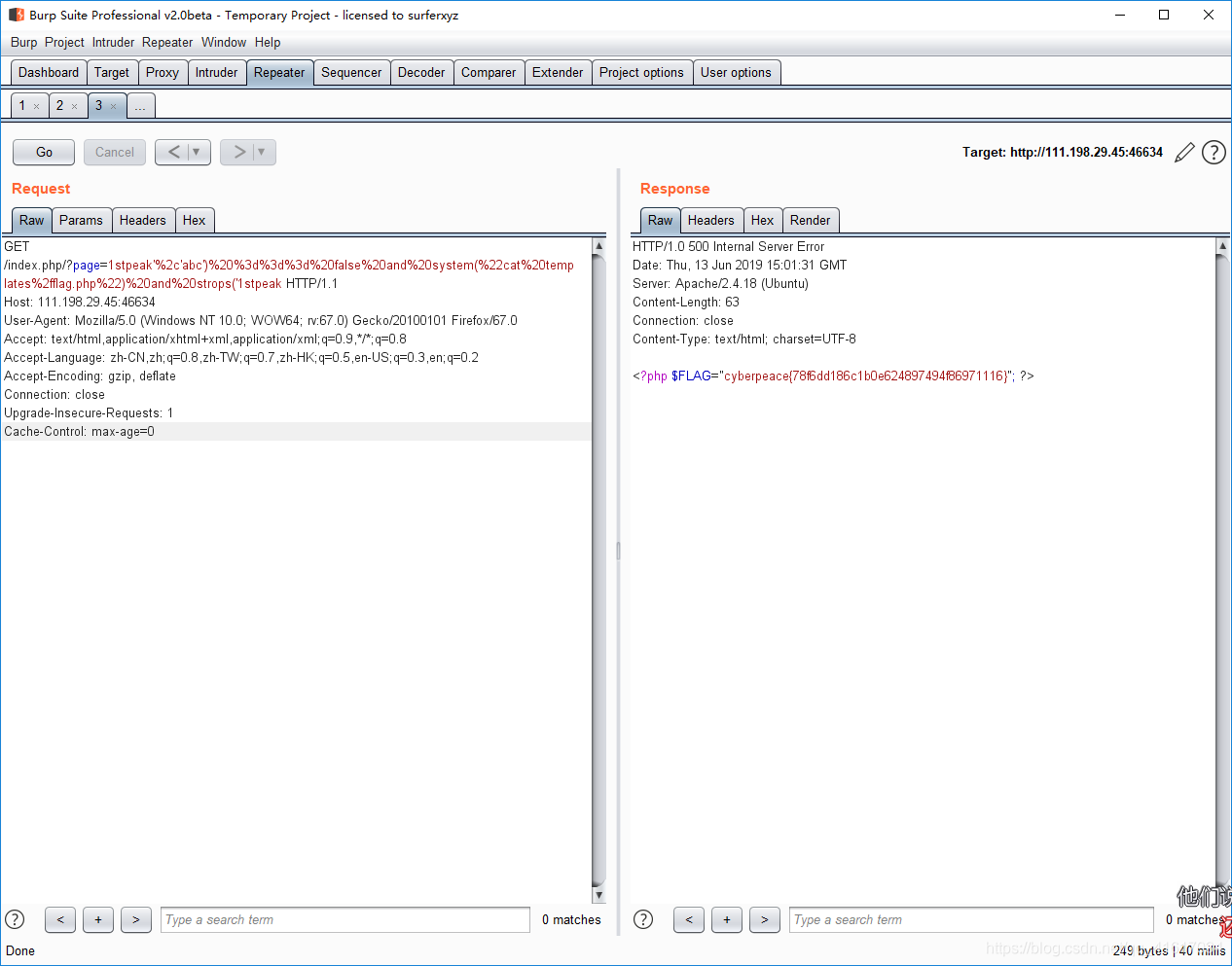Switch response view to Hex
Image resolution: width=1232 pixels, height=966 pixels.
pyautogui.click(x=763, y=220)
